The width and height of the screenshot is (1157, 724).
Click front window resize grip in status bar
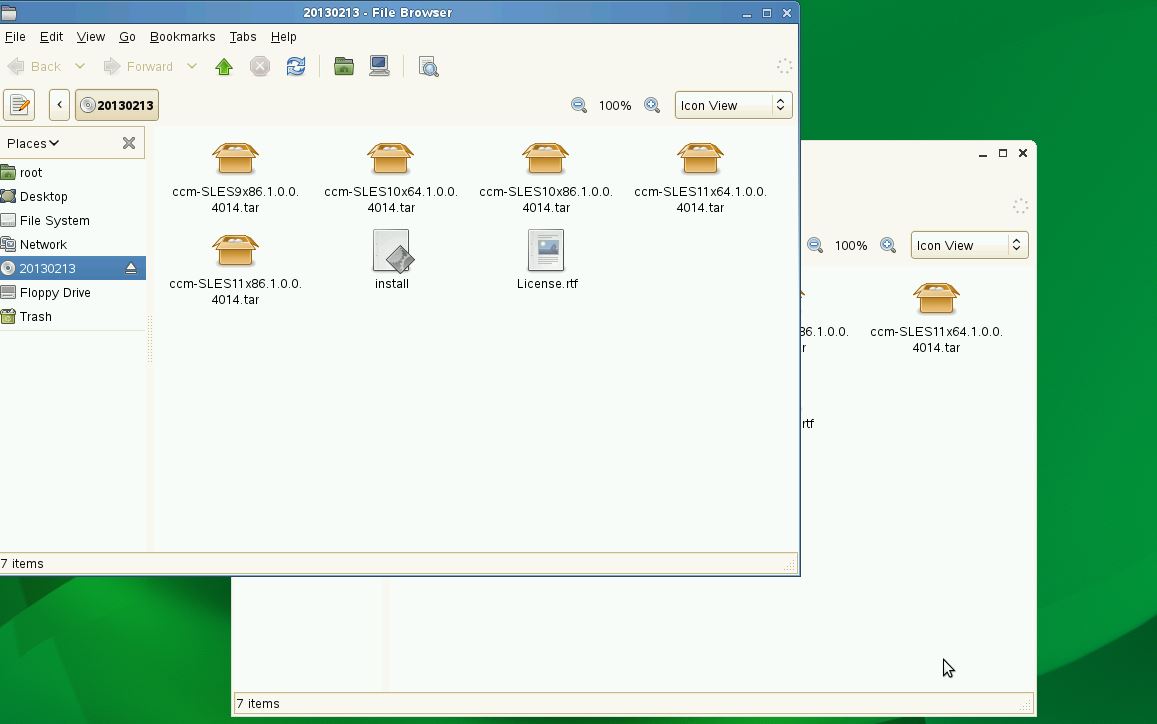pos(790,565)
